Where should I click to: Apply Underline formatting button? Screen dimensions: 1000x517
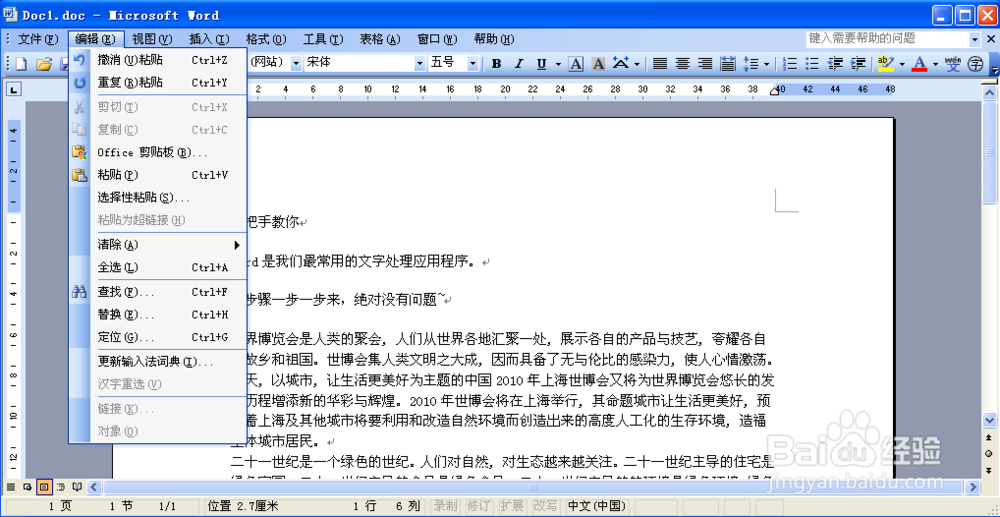click(541, 64)
